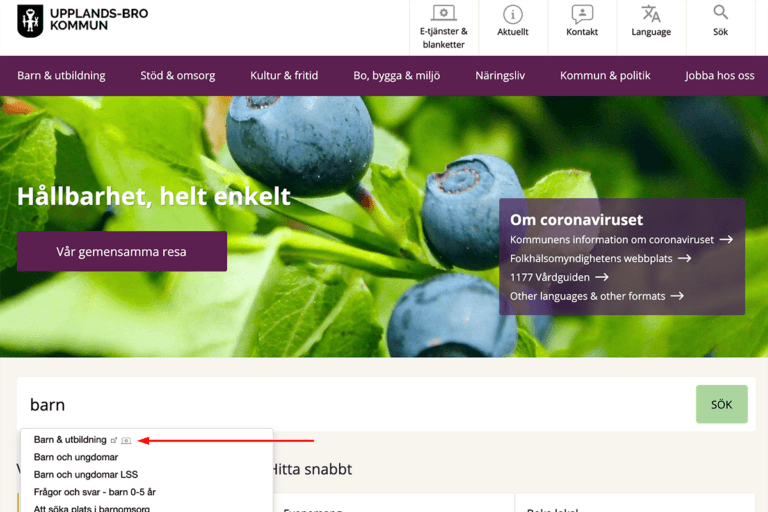Click the Vår gemensamma resa button

tap(121, 251)
